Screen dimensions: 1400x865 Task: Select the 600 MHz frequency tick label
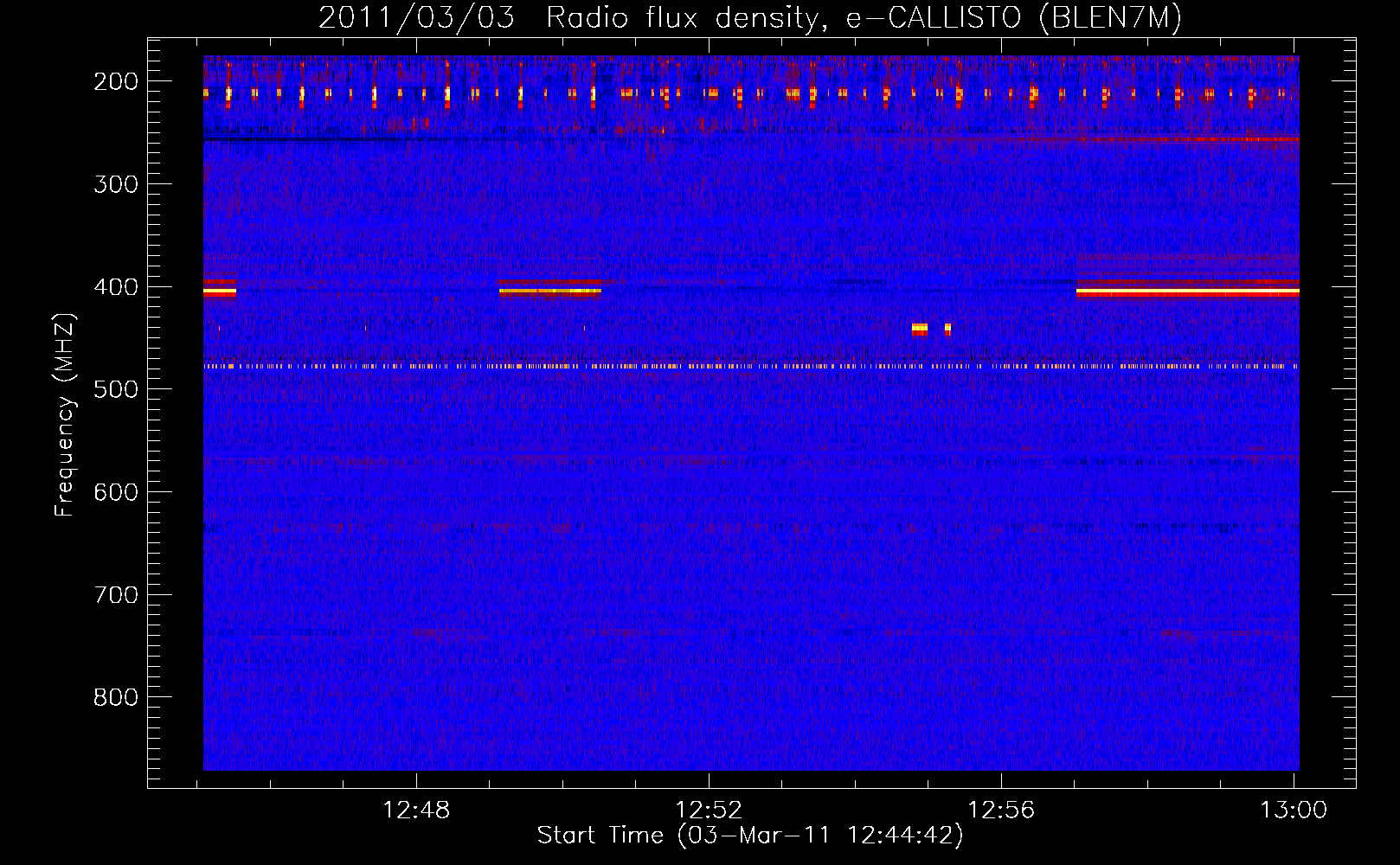116,492
